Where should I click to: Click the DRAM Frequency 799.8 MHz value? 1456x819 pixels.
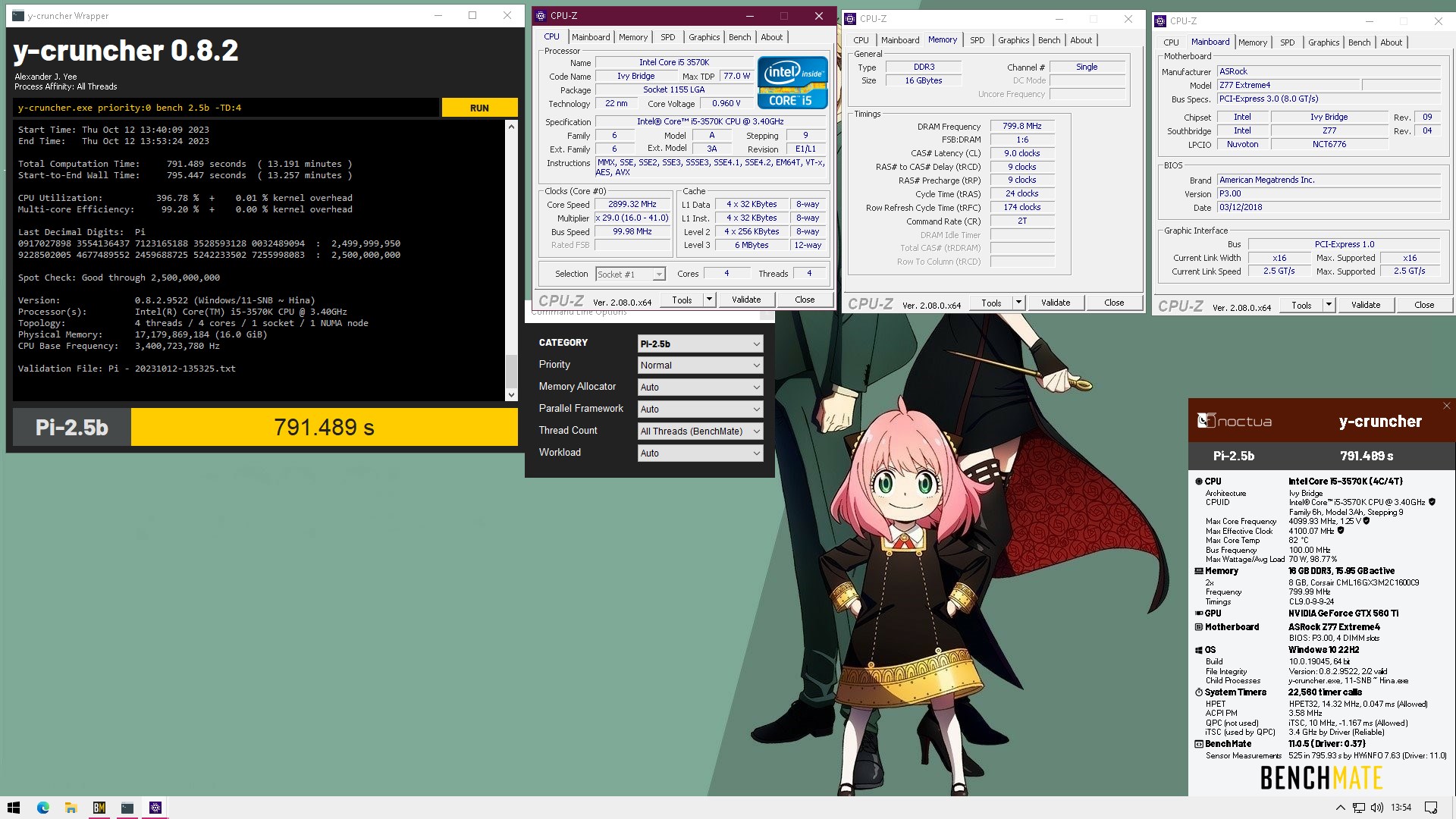1022,126
